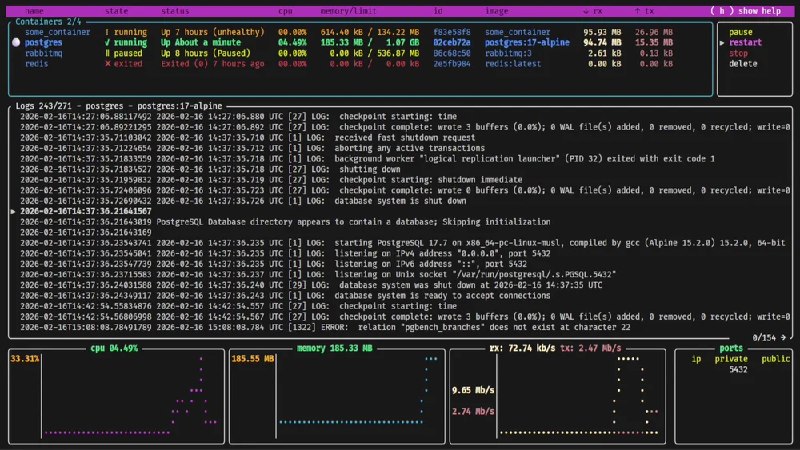The height and width of the screenshot is (450, 800).
Task: Click the 9.65 Mb/s network chart label
Action: click(473, 391)
